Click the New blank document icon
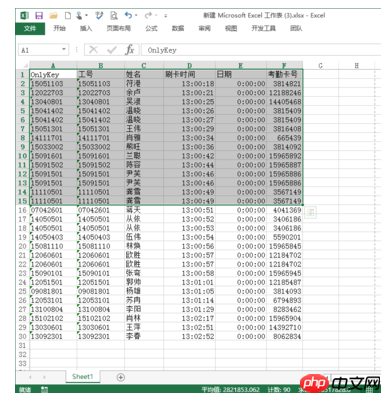Viewport: 381px width, 393px height. pos(68,16)
